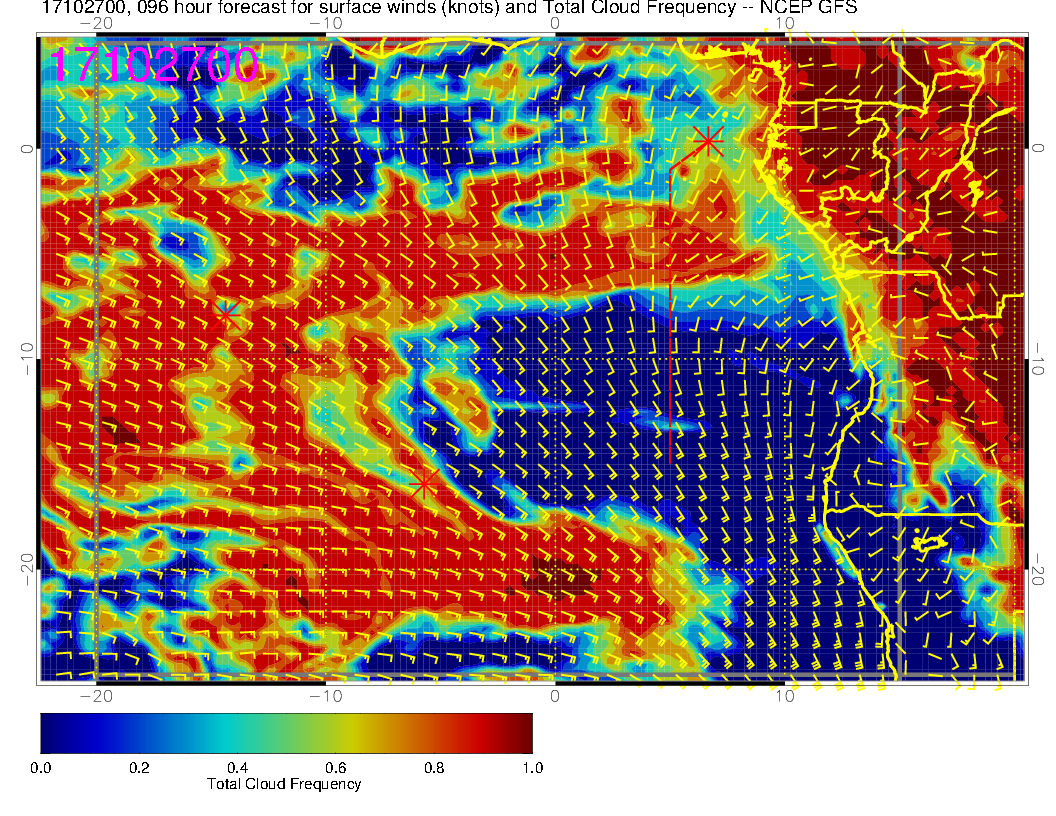This screenshot has height=816, width=1056.
Task: Click the 10 longitude label on the top axis
Action: (785, 23)
